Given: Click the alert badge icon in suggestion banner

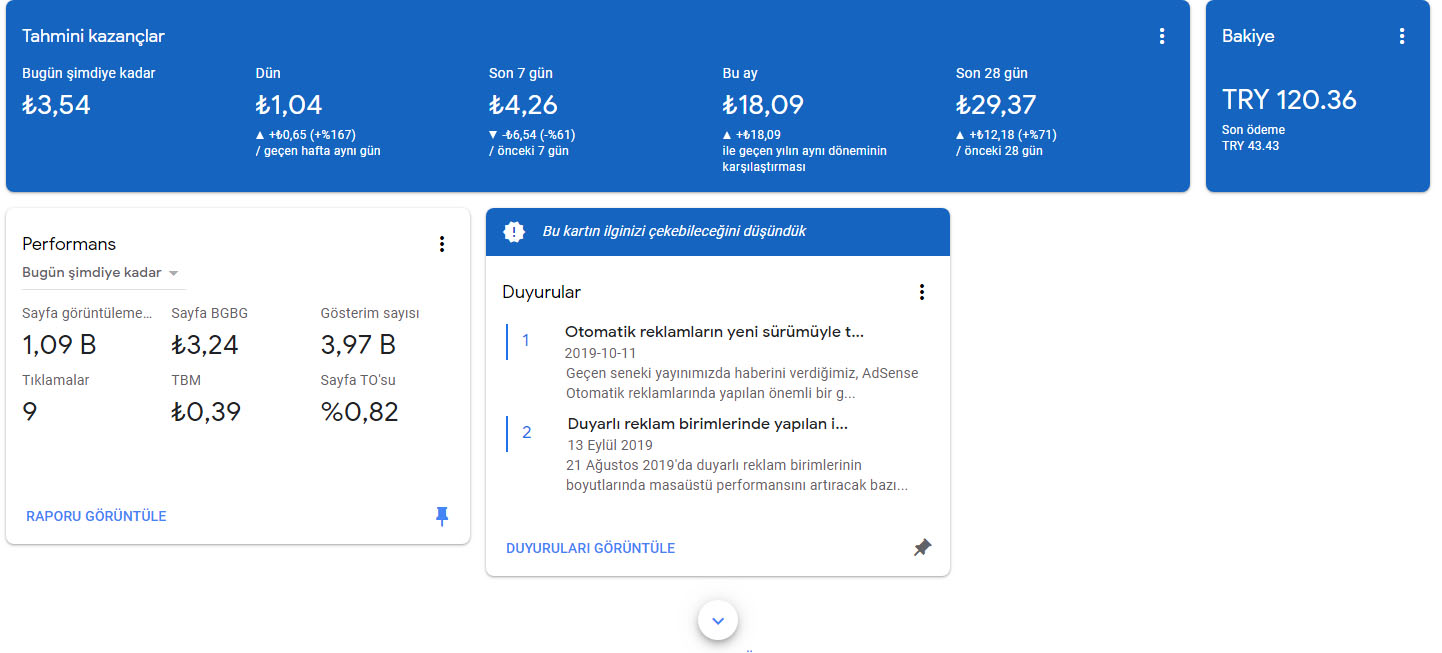Looking at the screenshot, I should pos(514,232).
